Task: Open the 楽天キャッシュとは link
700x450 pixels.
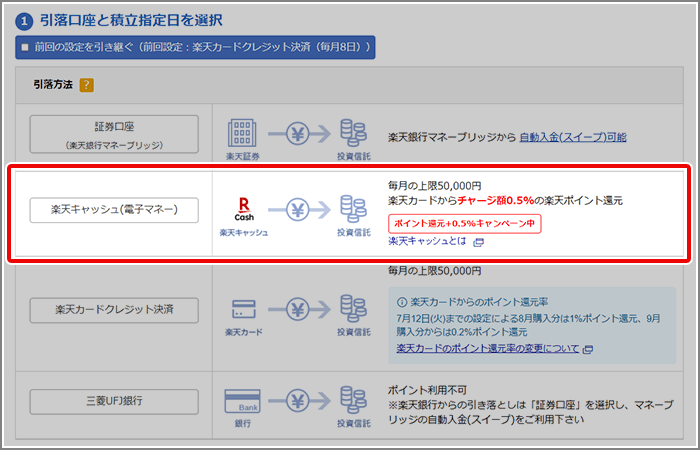Action: click(x=427, y=242)
